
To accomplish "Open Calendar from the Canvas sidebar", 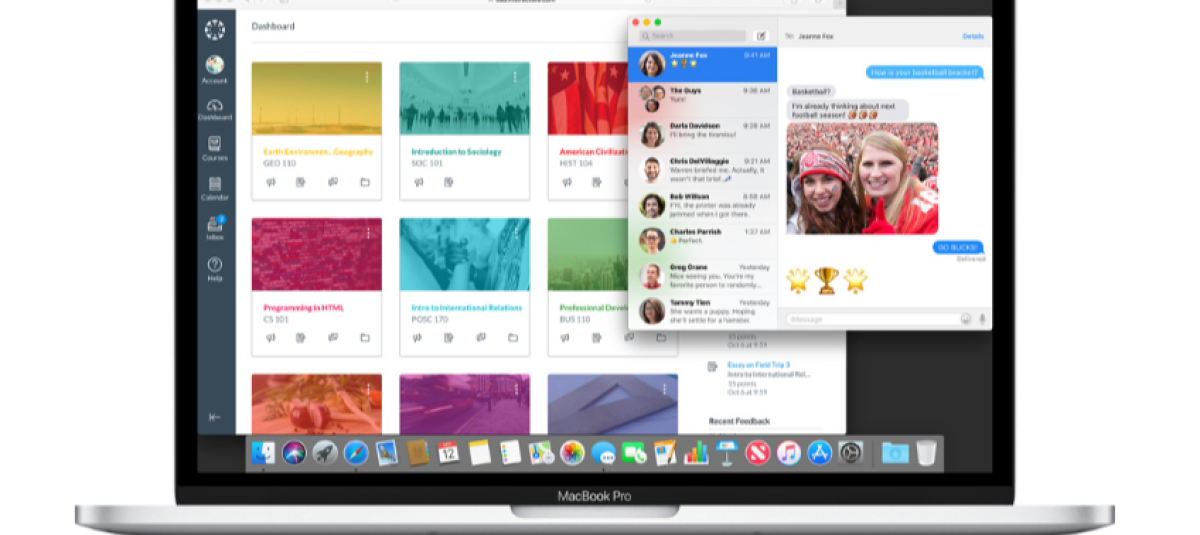I will pos(214,187).
